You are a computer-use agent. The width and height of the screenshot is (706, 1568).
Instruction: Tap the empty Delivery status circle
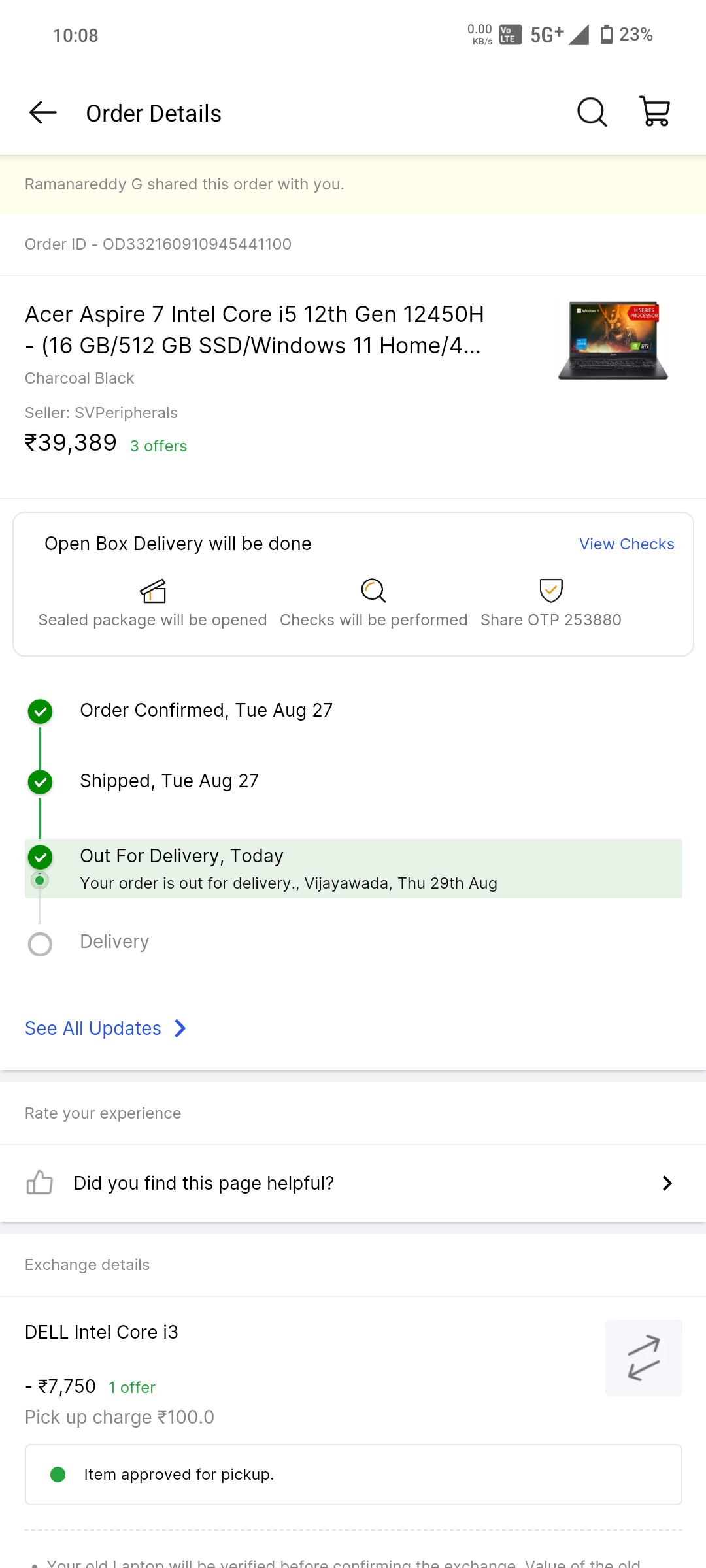pyautogui.click(x=41, y=943)
